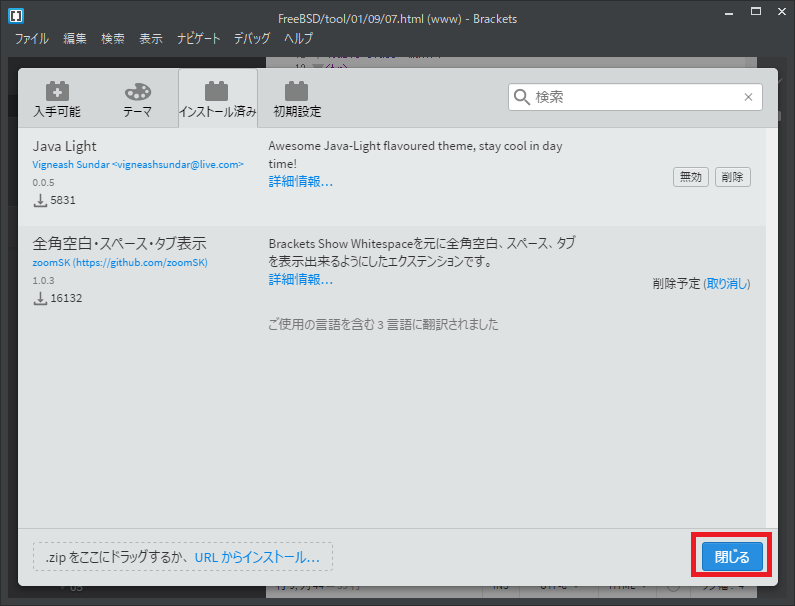Open Vigneash Sundar author link
The height and width of the screenshot is (606, 795).
point(138,164)
